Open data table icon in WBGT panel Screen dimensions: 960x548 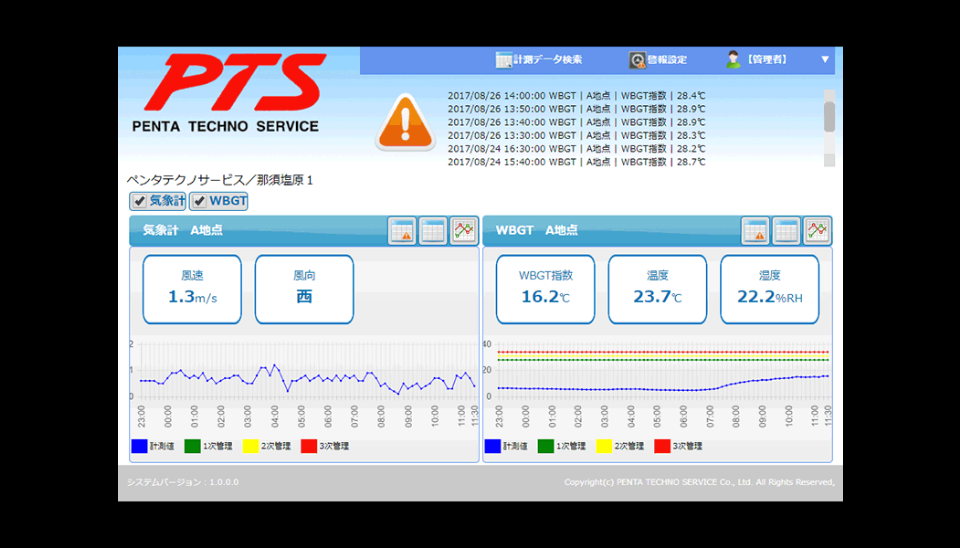pos(786,231)
